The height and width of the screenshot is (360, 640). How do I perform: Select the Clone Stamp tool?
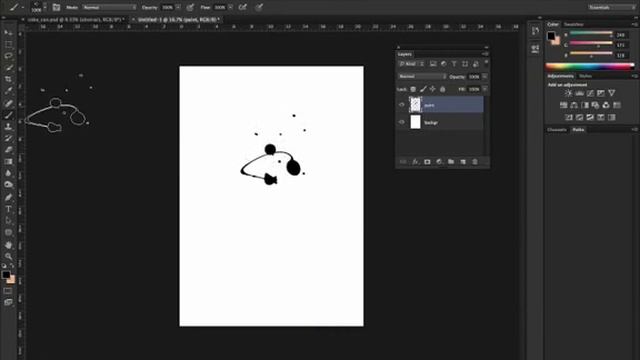[x=8, y=127]
